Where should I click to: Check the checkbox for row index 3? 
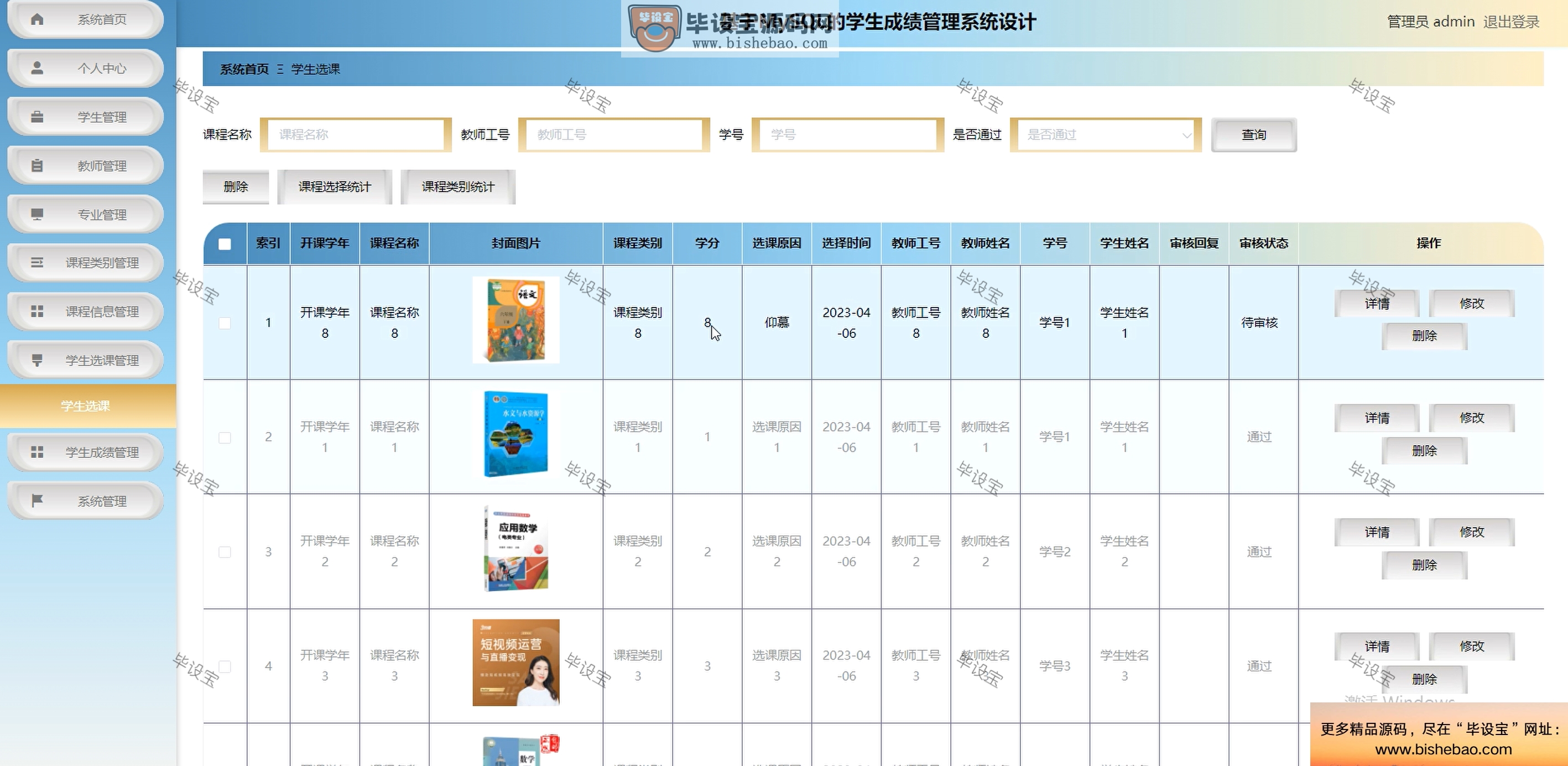225,551
